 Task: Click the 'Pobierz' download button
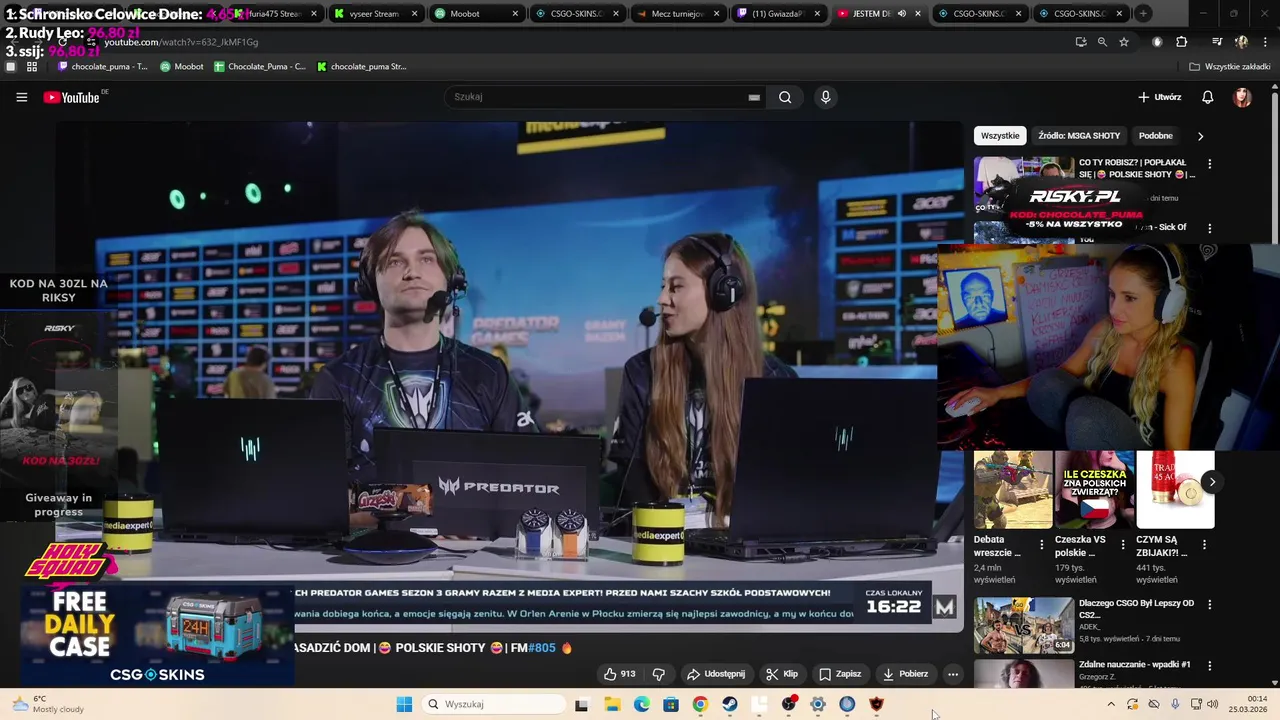(905, 674)
